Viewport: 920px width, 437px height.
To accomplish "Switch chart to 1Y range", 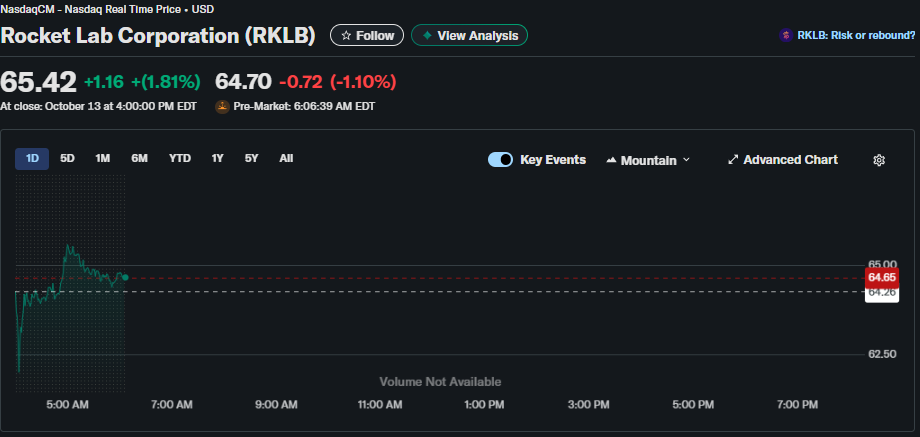I will click(217, 158).
